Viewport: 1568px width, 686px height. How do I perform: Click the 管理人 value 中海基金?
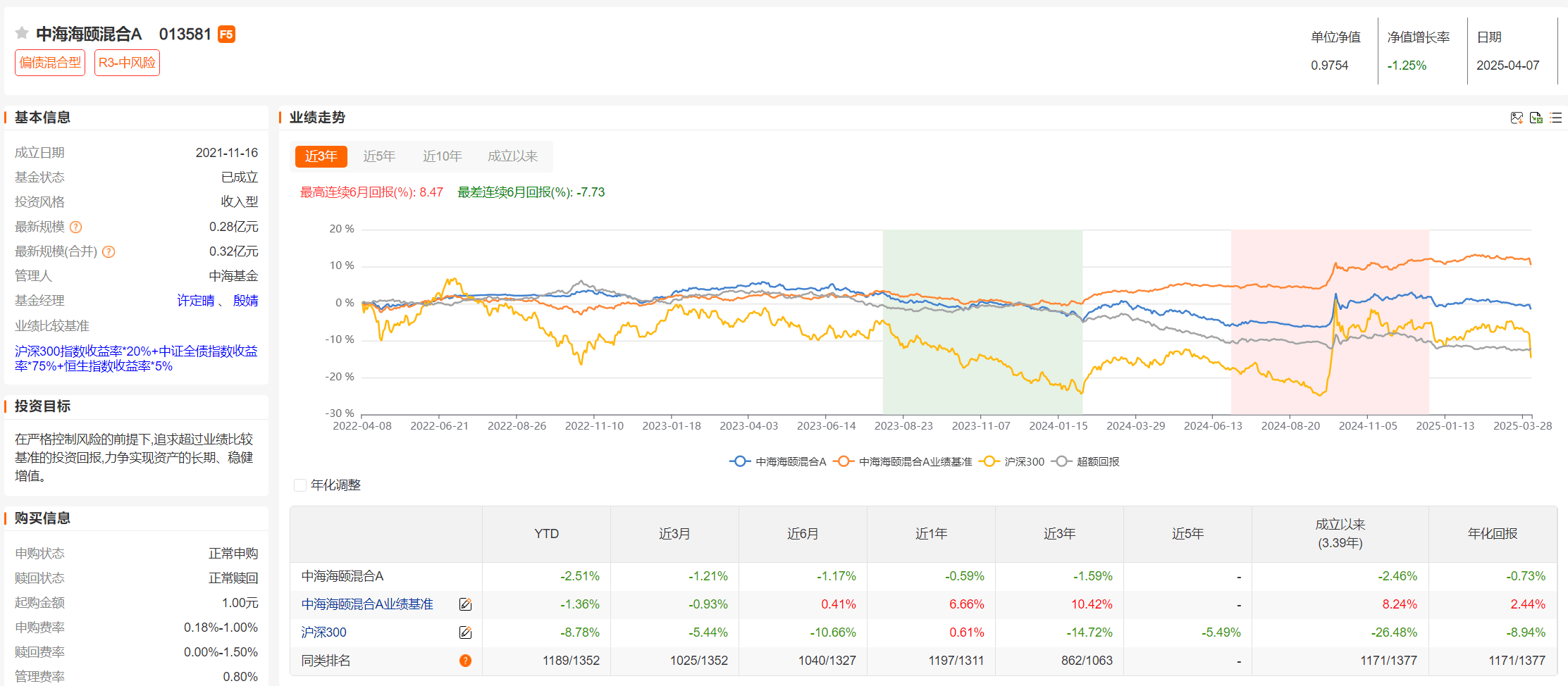233,276
